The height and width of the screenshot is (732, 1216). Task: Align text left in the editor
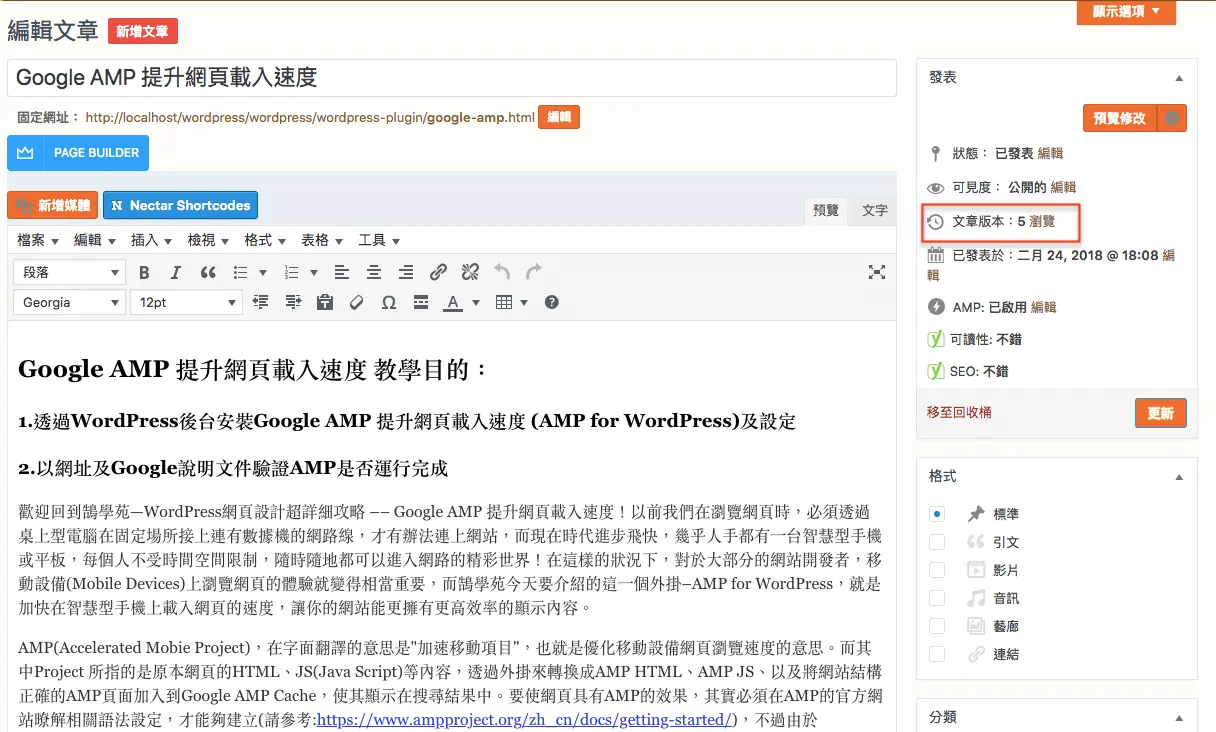pos(342,272)
